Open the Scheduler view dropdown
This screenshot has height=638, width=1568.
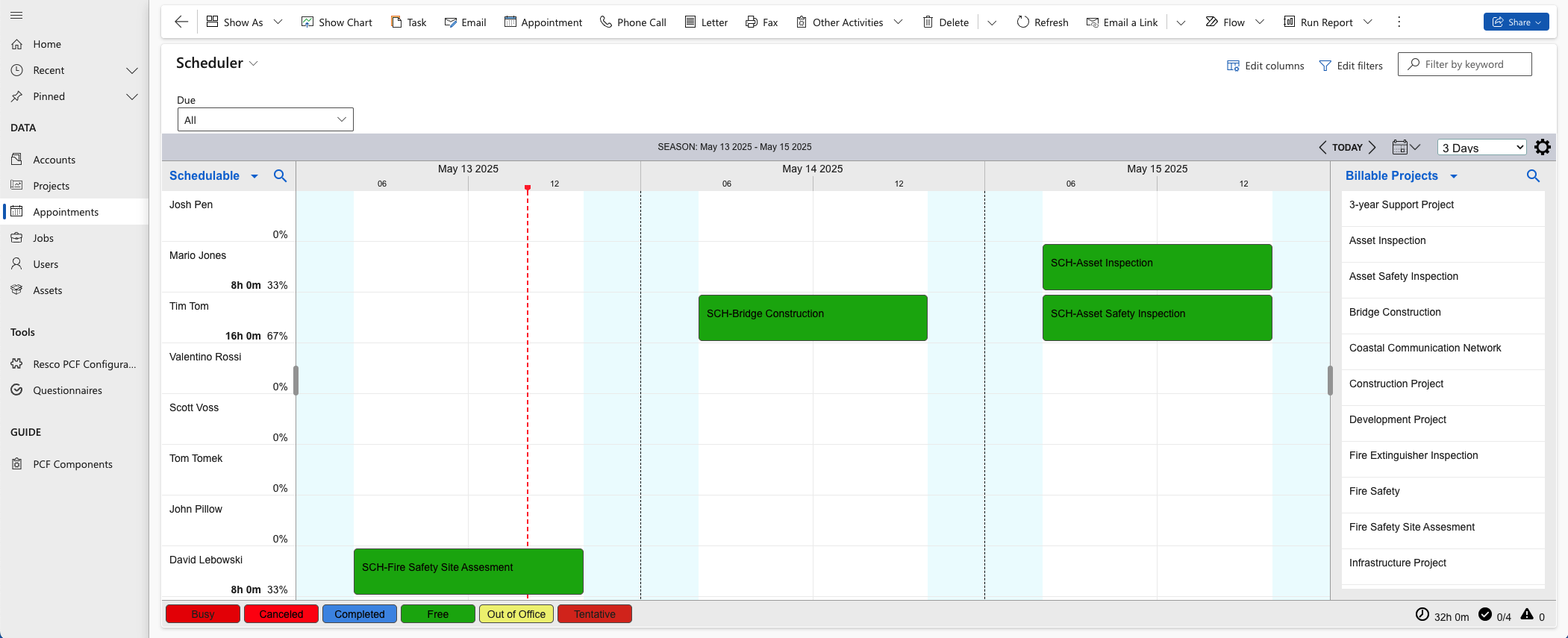click(x=217, y=63)
